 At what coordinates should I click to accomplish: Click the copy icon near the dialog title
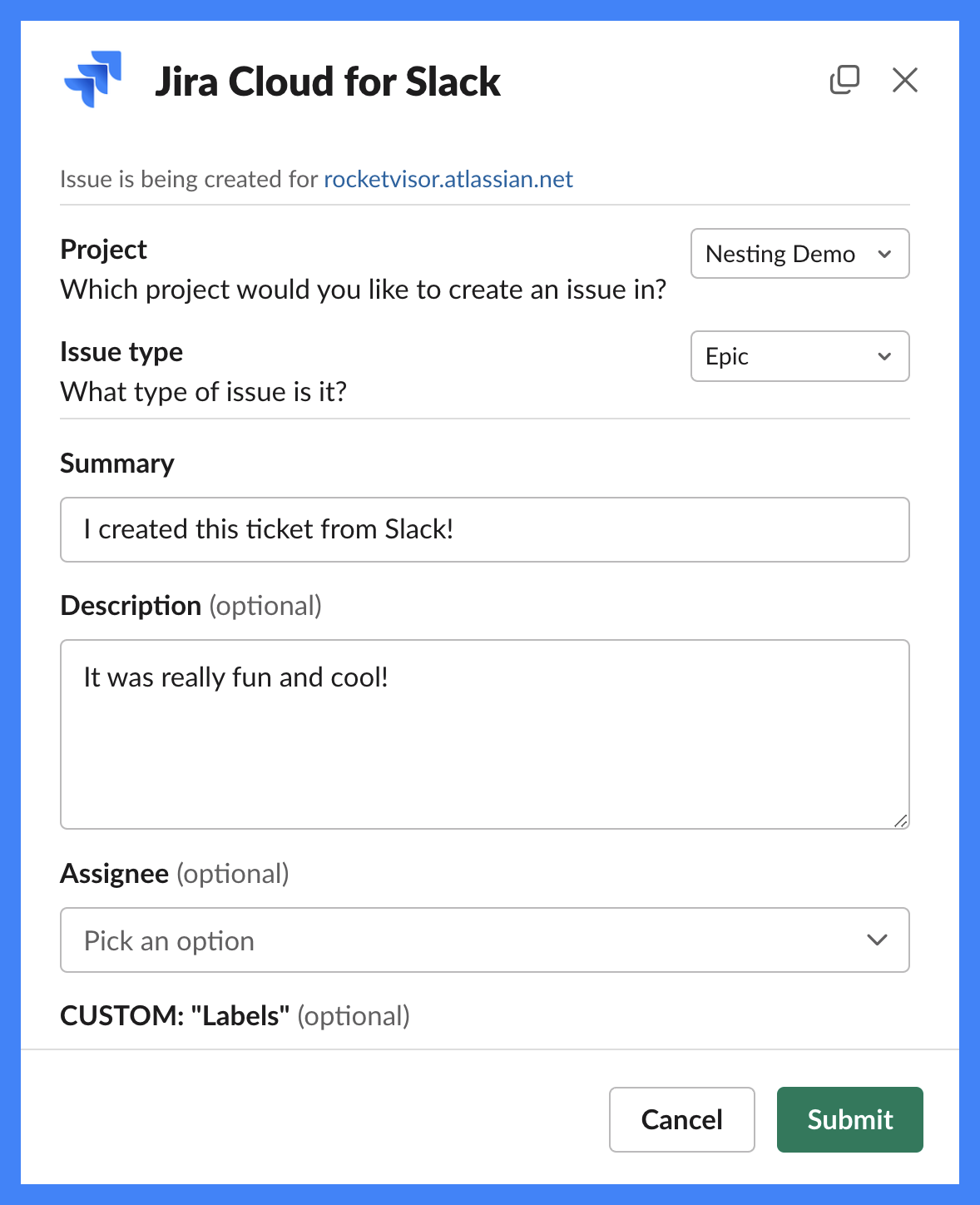(x=844, y=80)
